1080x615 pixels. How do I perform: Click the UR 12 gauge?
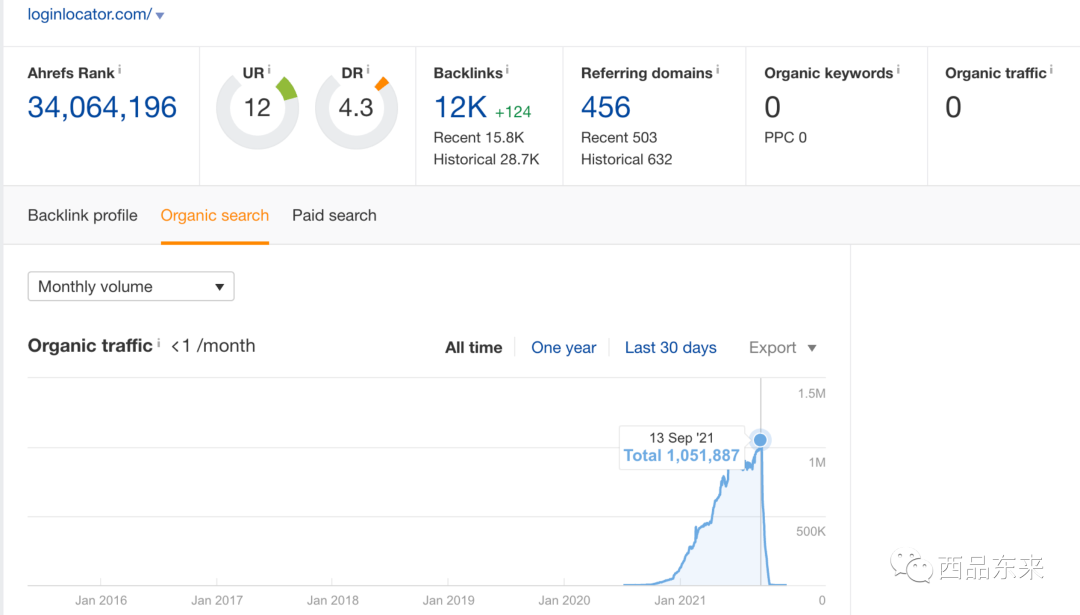tap(257, 108)
